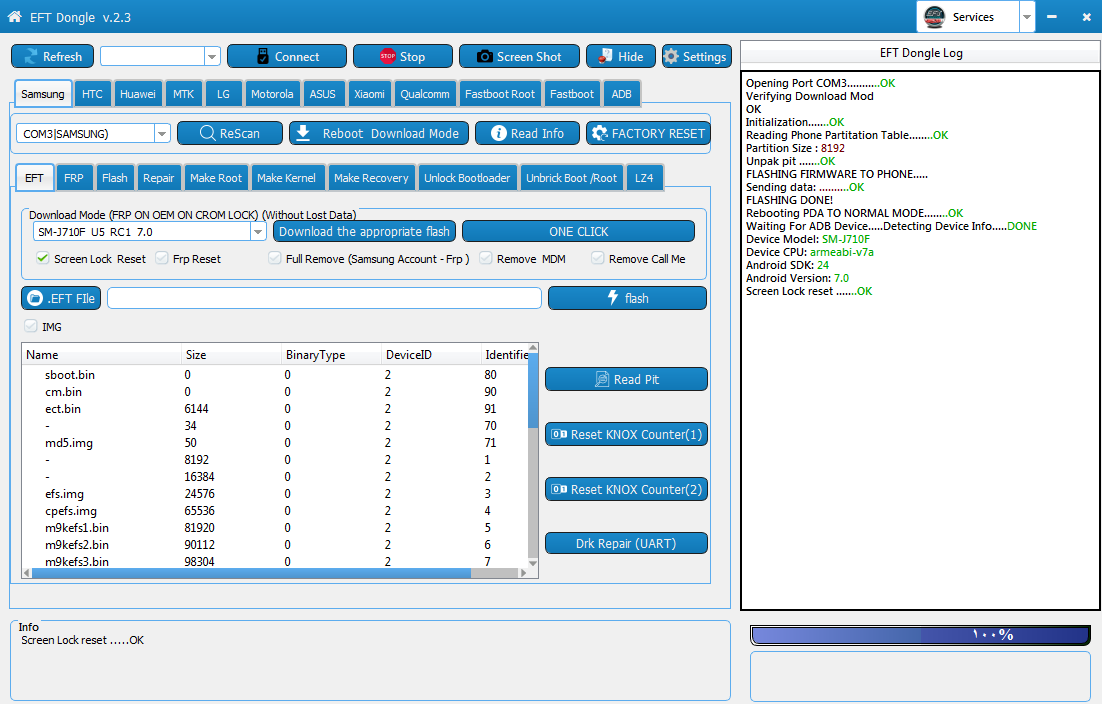Switch to the Huawei brand tab
This screenshot has width=1102, height=704.
pyautogui.click(x=138, y=93)
